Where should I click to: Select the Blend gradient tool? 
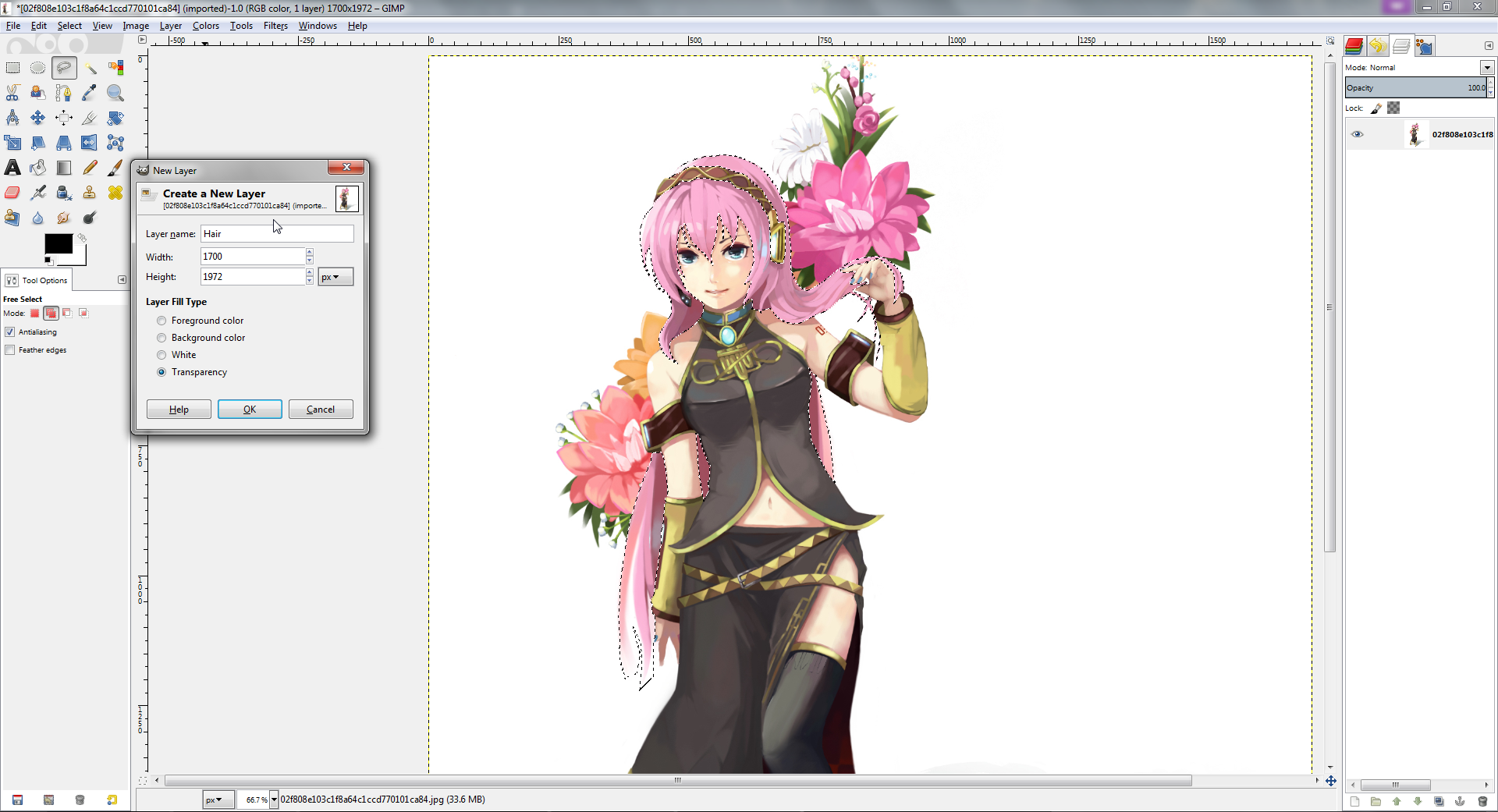(64, 168)
